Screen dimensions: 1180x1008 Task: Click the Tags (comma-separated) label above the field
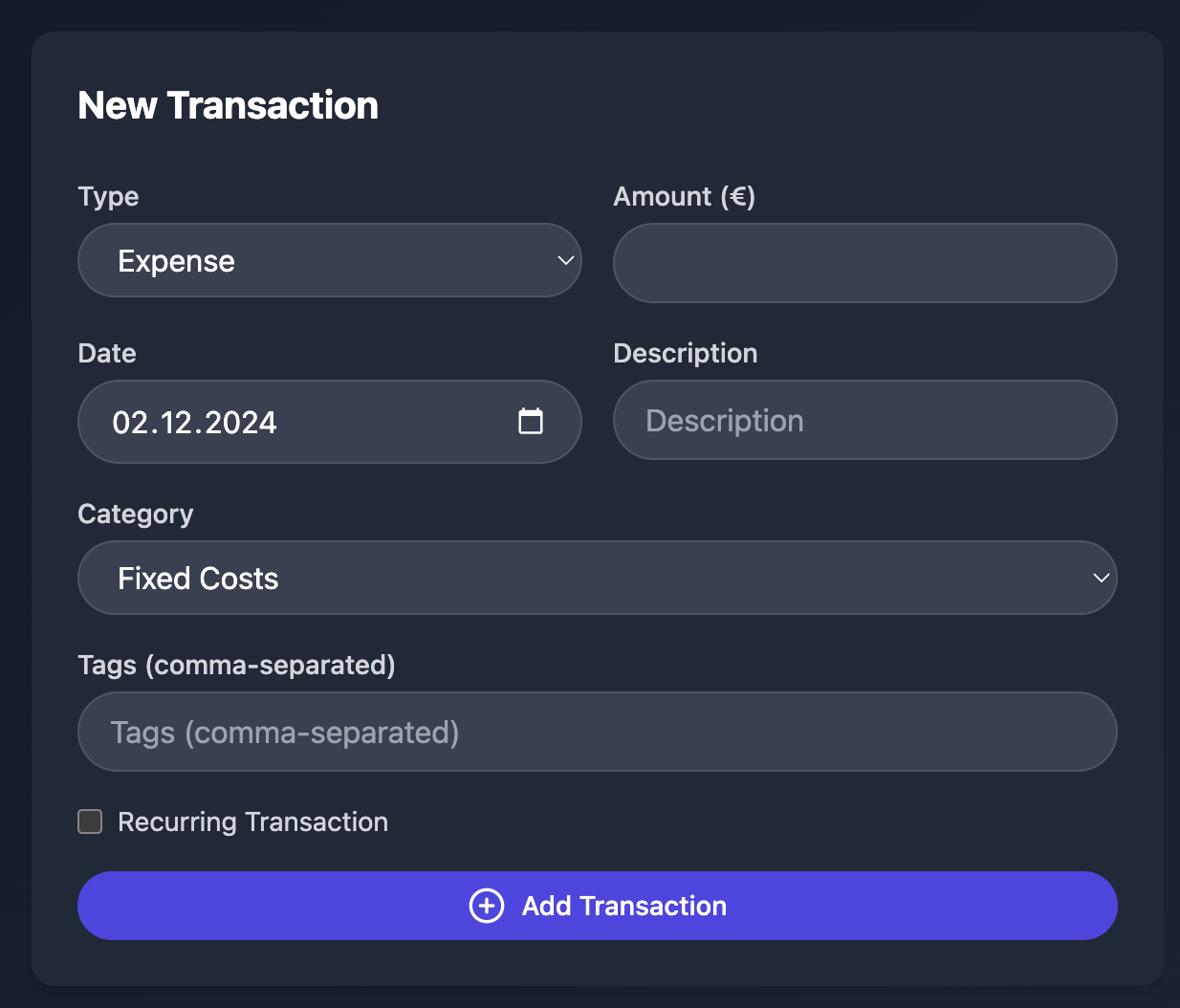(x=237, y=666)
